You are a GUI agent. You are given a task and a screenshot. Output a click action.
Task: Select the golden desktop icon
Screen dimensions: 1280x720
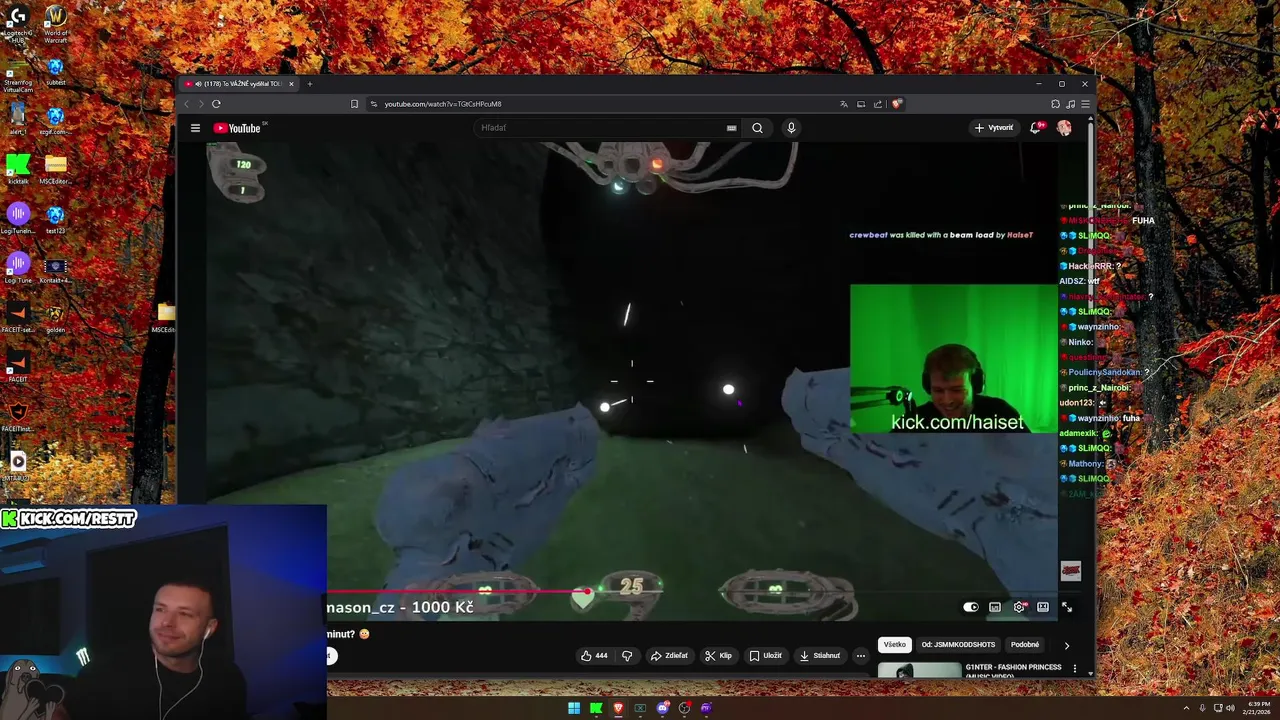(x=56, y=318)
